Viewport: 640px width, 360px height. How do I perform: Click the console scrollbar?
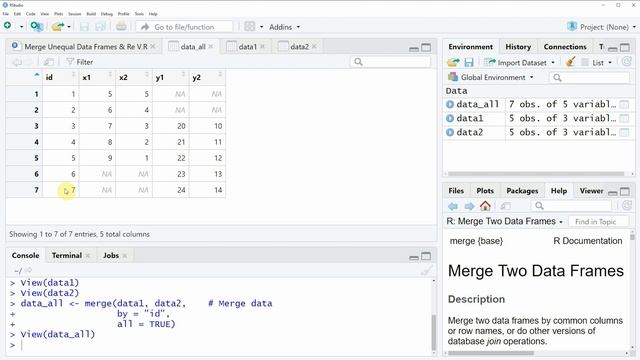433,331
